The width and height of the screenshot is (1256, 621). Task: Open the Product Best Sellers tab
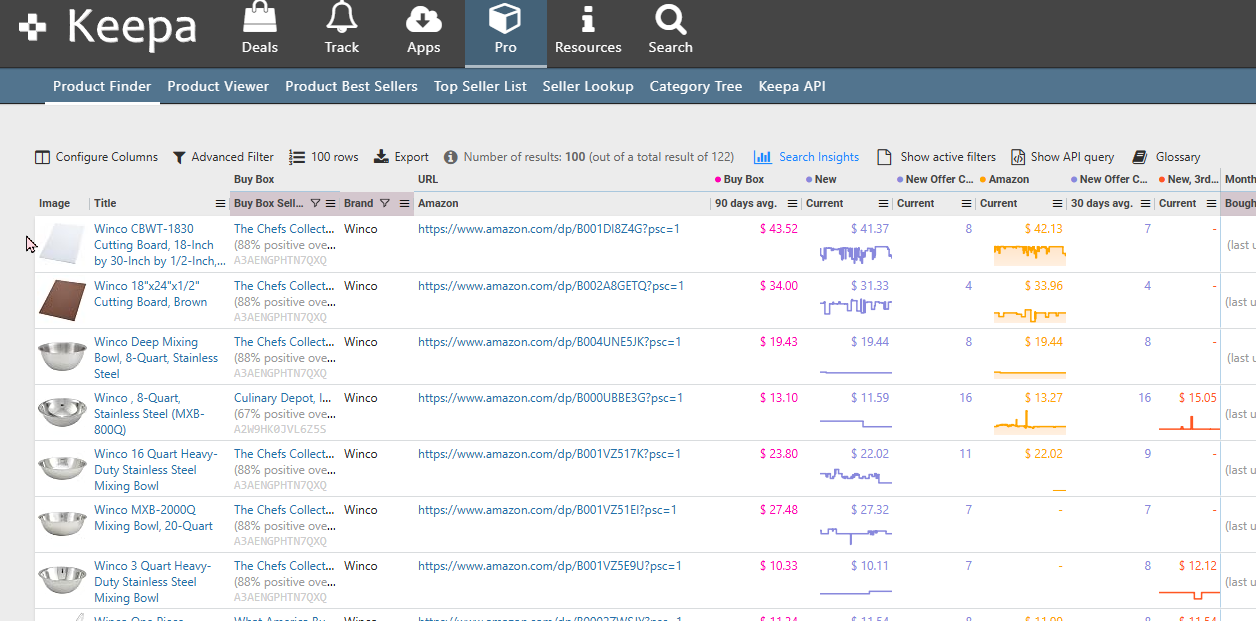pyautogui.click(x=351, y=86)
